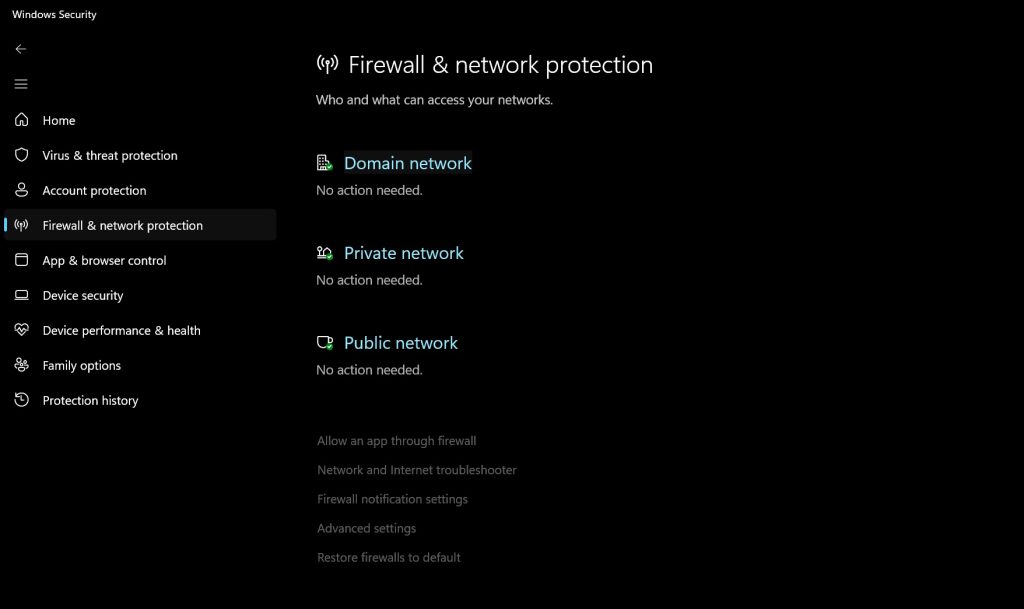This screenshot has height=609, width=1024.
Task: Click the Public network coffee cup icon
Action: pyautogui.click(x=324, y=343)
